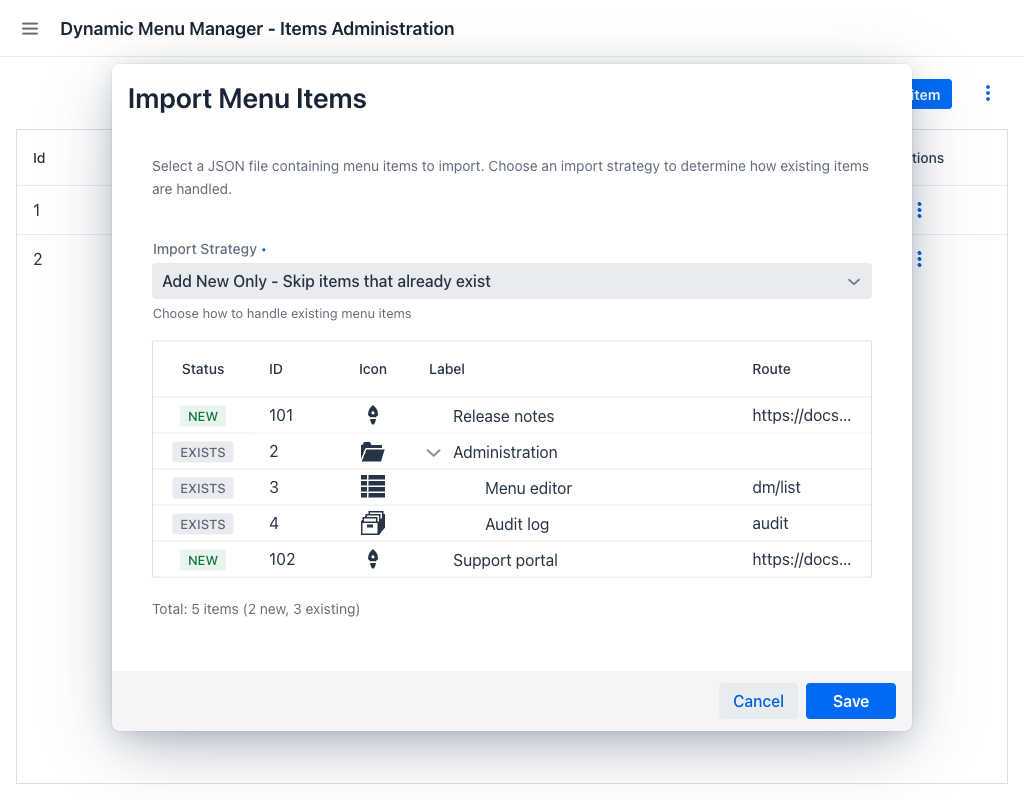Click the rocket icon for Support portal

(x=373, y=559)
